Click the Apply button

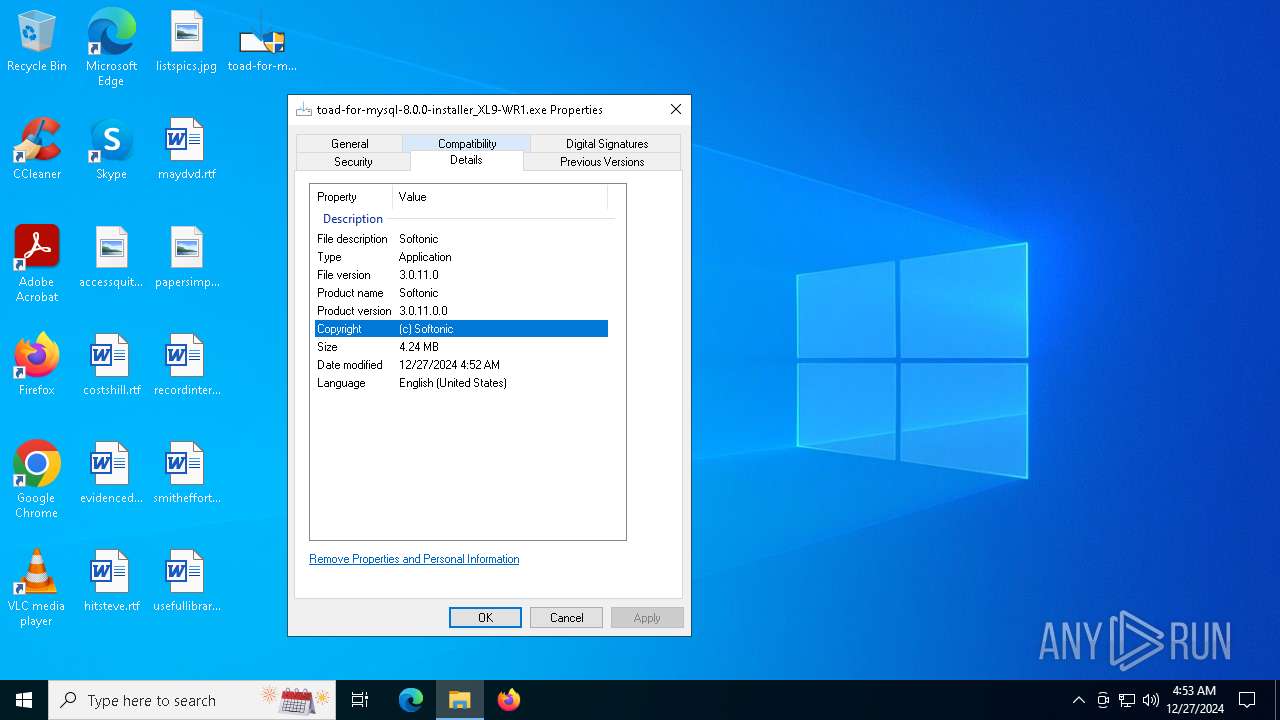pos(647,618)
